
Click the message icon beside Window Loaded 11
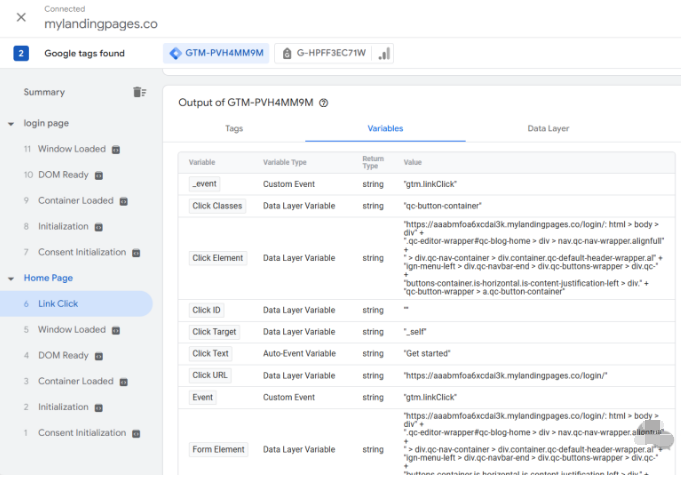click(115, 150)
